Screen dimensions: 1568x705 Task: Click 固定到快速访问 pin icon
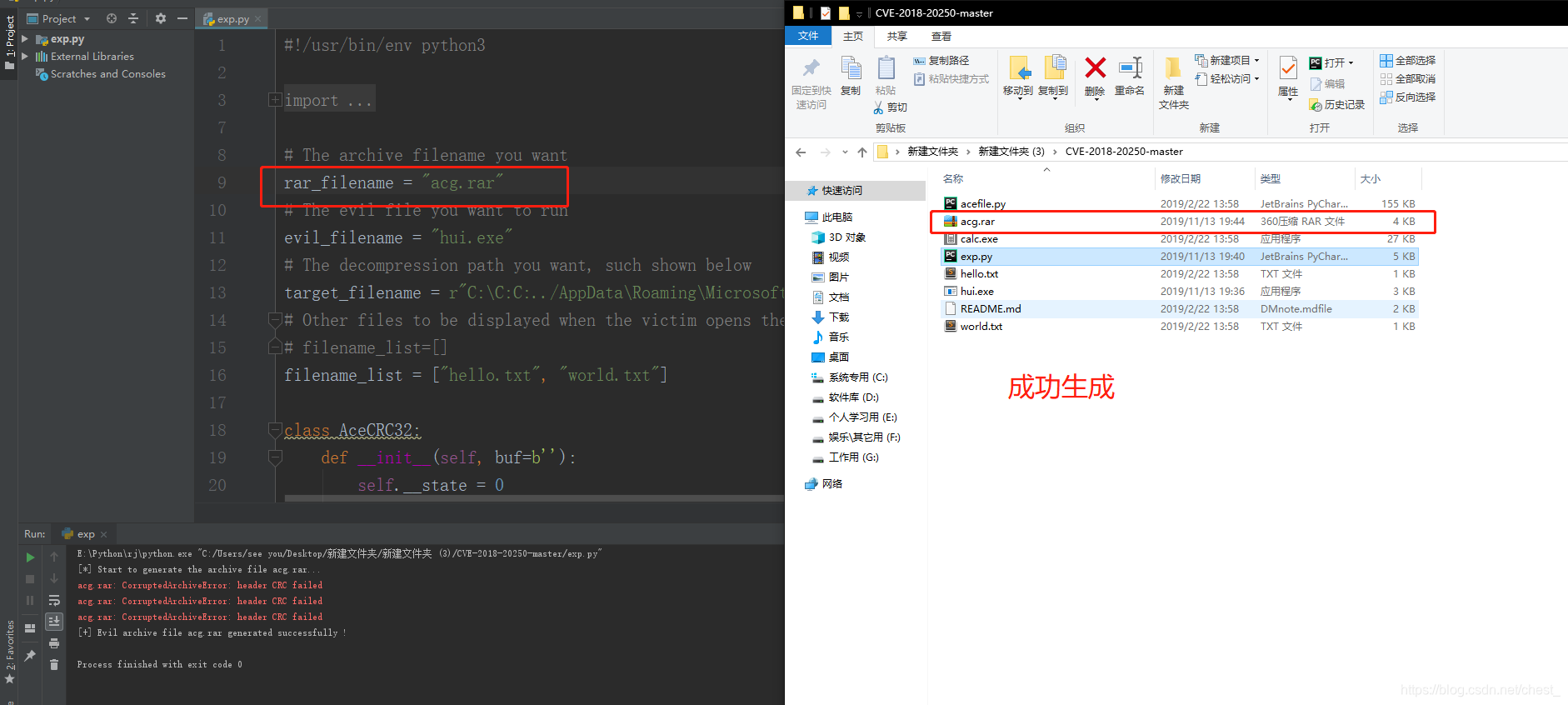tap(811, 67)
